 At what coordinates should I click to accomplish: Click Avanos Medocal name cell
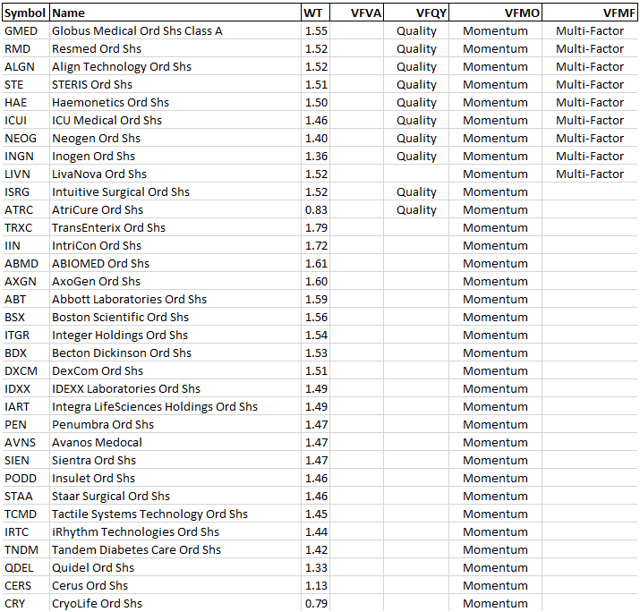point(176,443)
